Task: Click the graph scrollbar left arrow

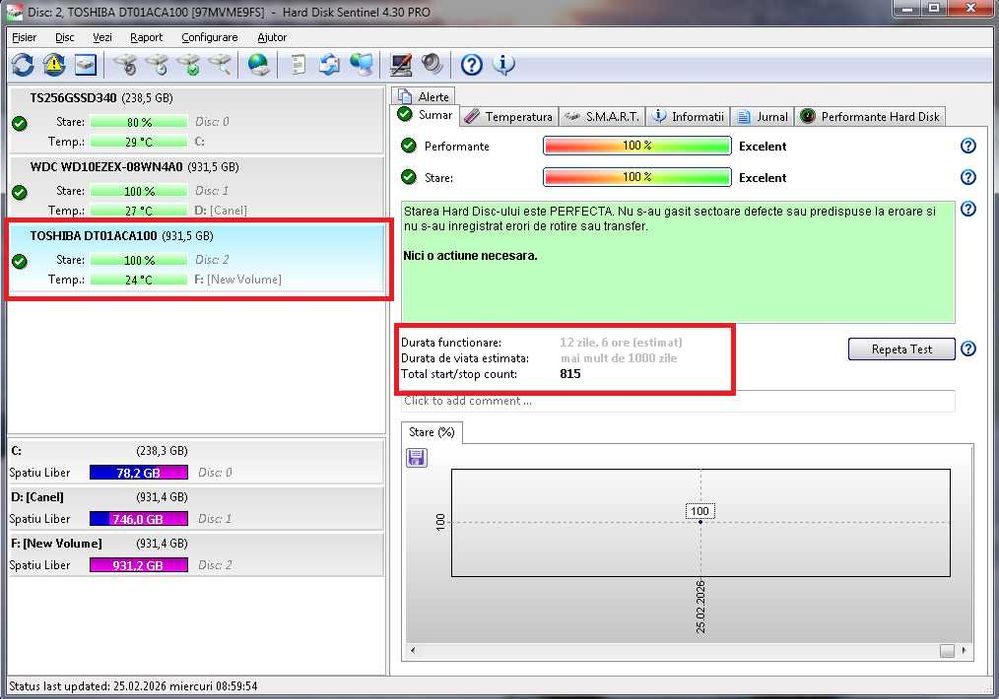Action: (413, 650)
